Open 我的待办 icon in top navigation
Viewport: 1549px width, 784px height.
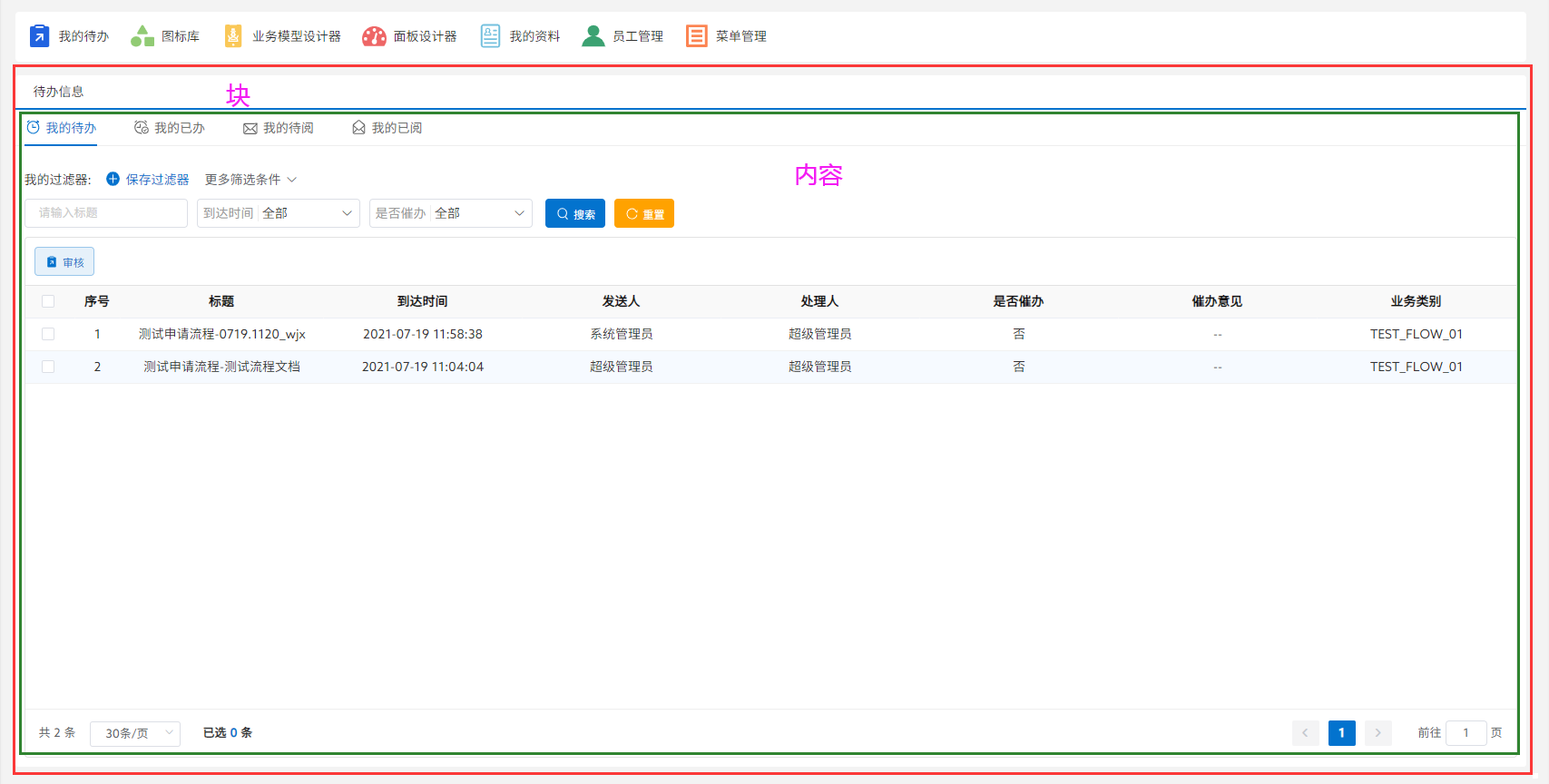[x=39, y=36]
